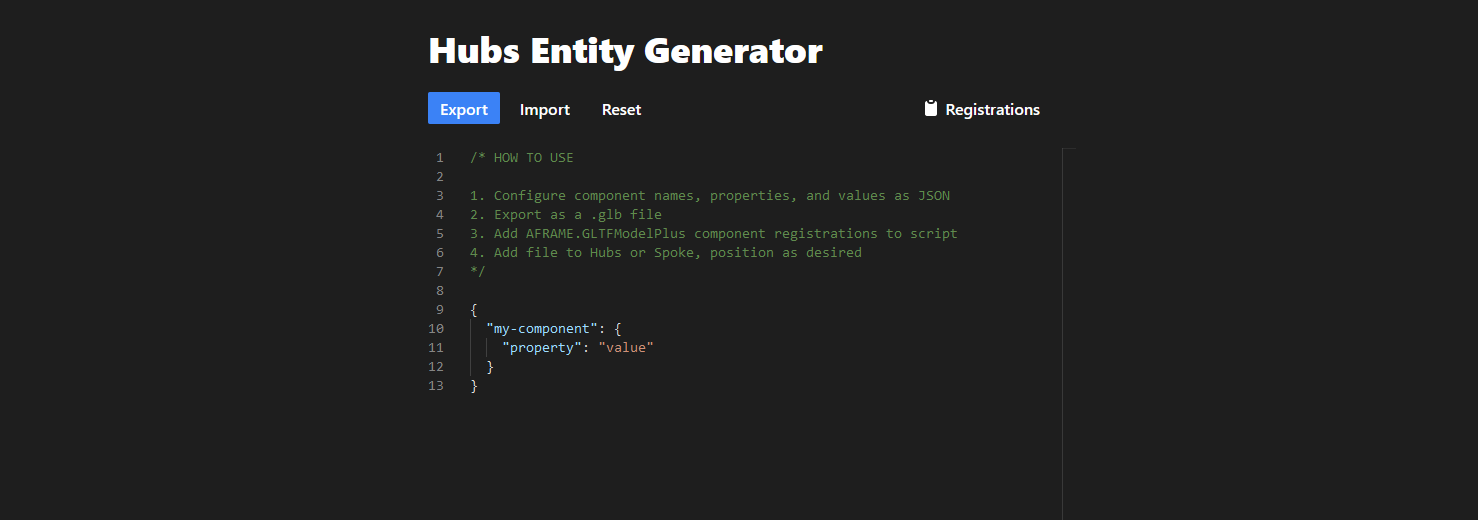
Task: Open the Registrations panel
Action: (x=982, y=109)
